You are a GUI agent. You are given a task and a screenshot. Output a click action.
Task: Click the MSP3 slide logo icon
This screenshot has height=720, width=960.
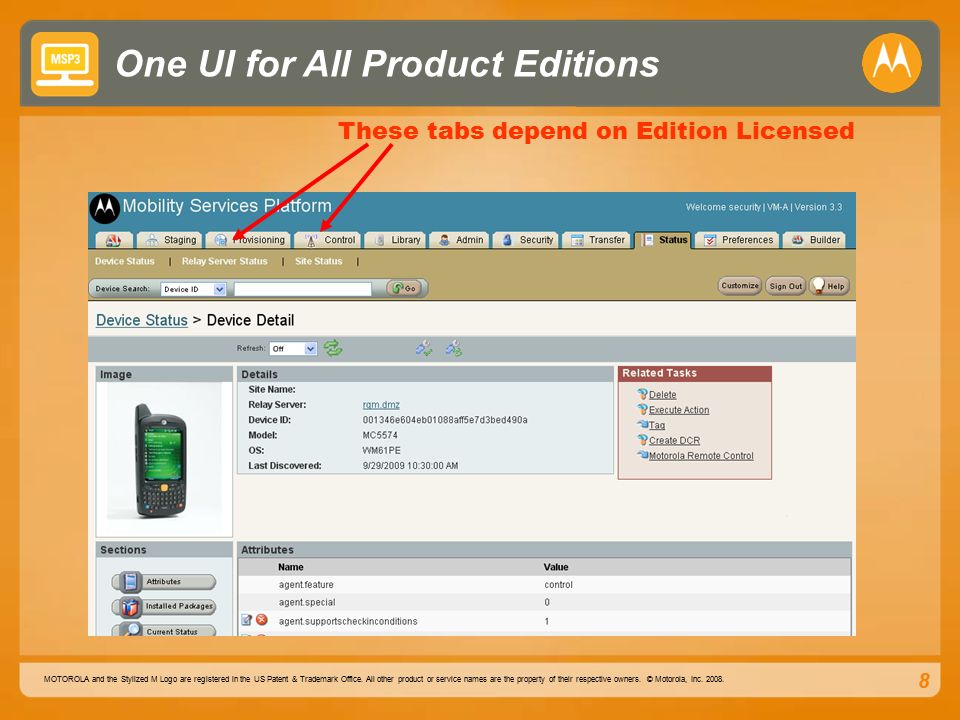click(65, 64)
